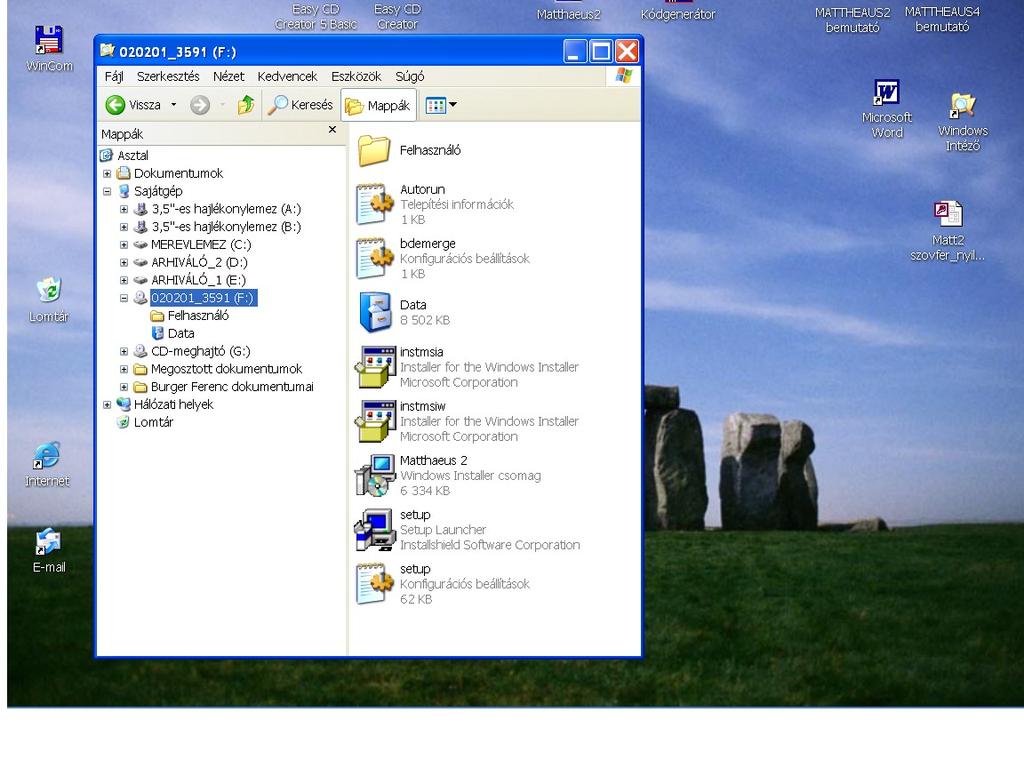Open the Keresés search tool
Screen dimensions: 1024x768
point(300,104)
